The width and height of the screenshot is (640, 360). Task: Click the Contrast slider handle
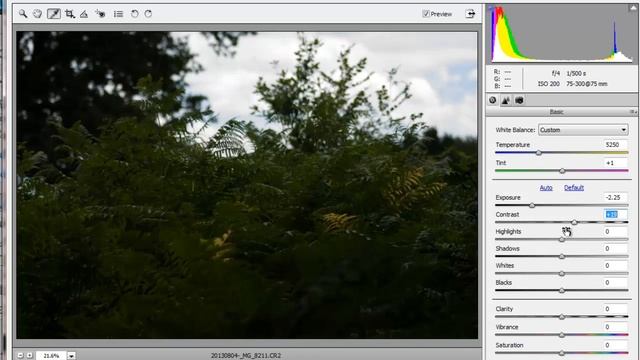pos(574,222)
